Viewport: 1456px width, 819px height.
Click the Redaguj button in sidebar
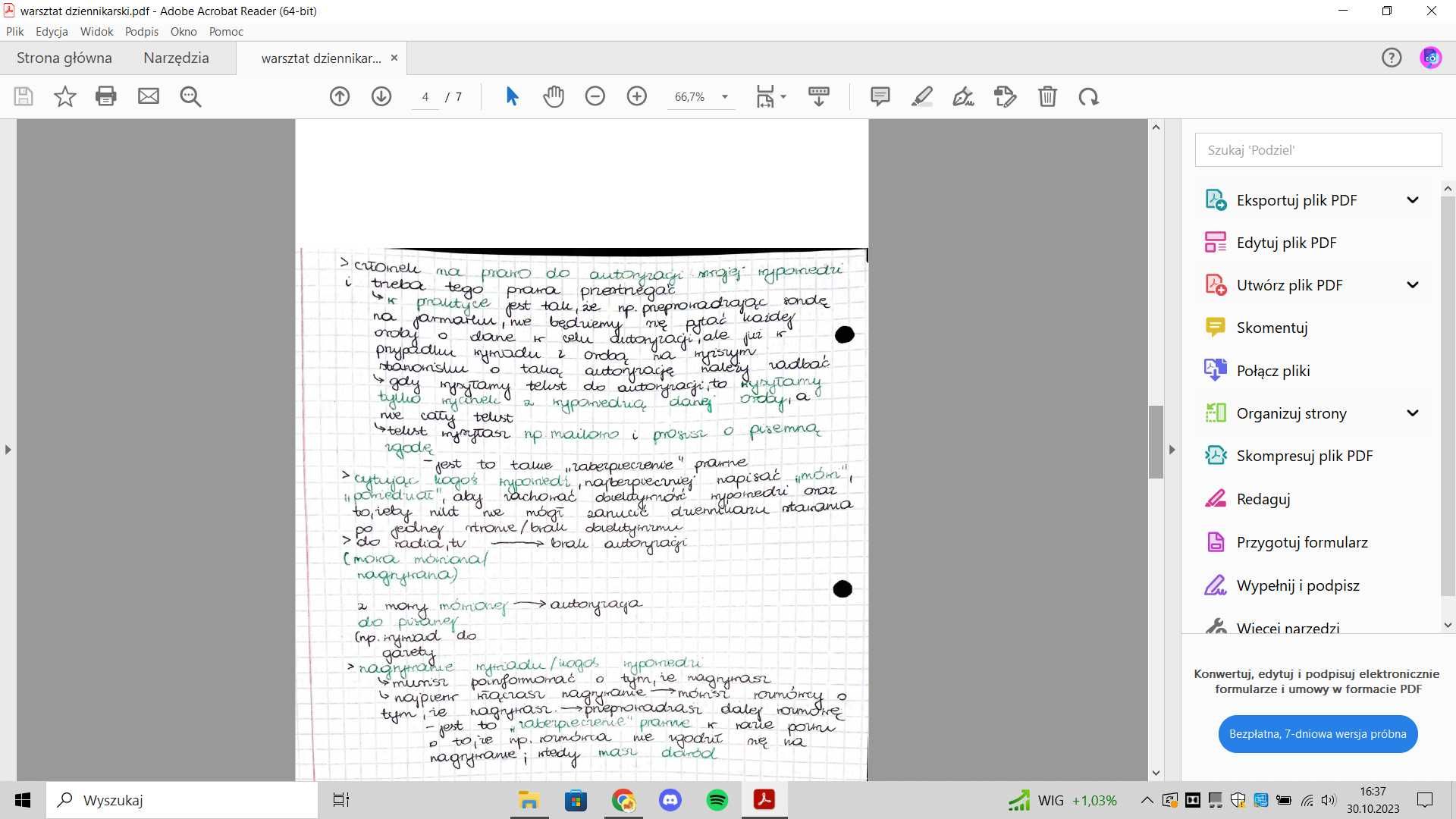pos(1264,498)
